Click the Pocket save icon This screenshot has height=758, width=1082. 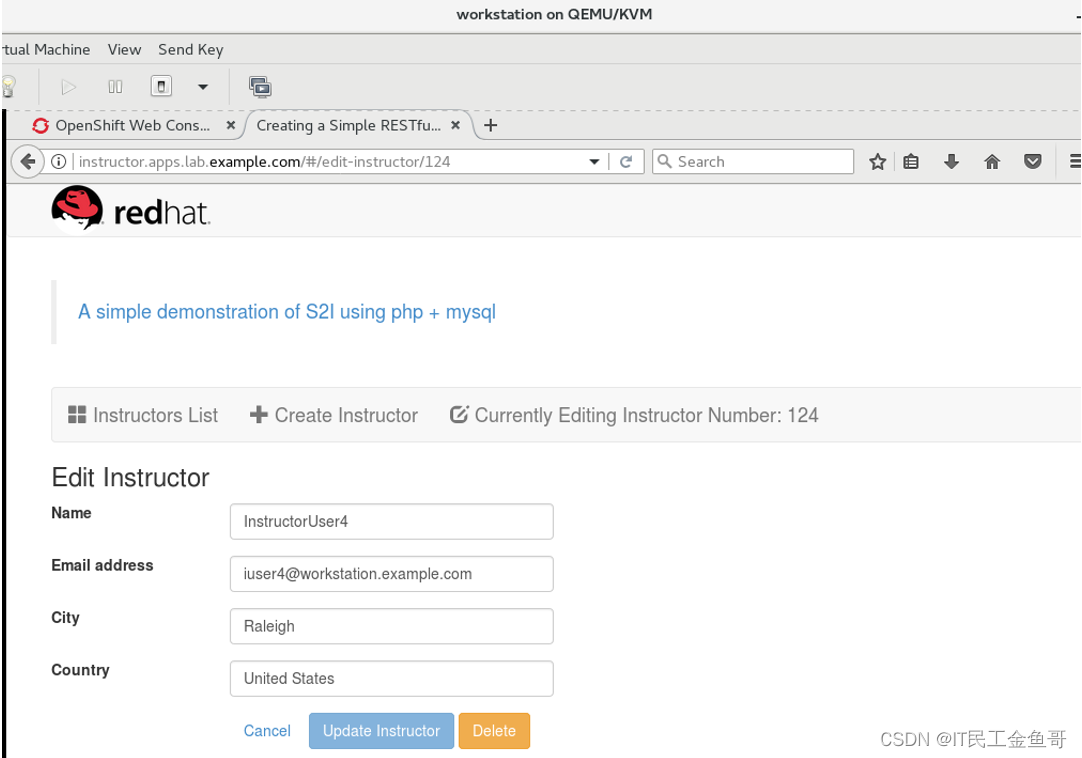[x=1032, y=162]
